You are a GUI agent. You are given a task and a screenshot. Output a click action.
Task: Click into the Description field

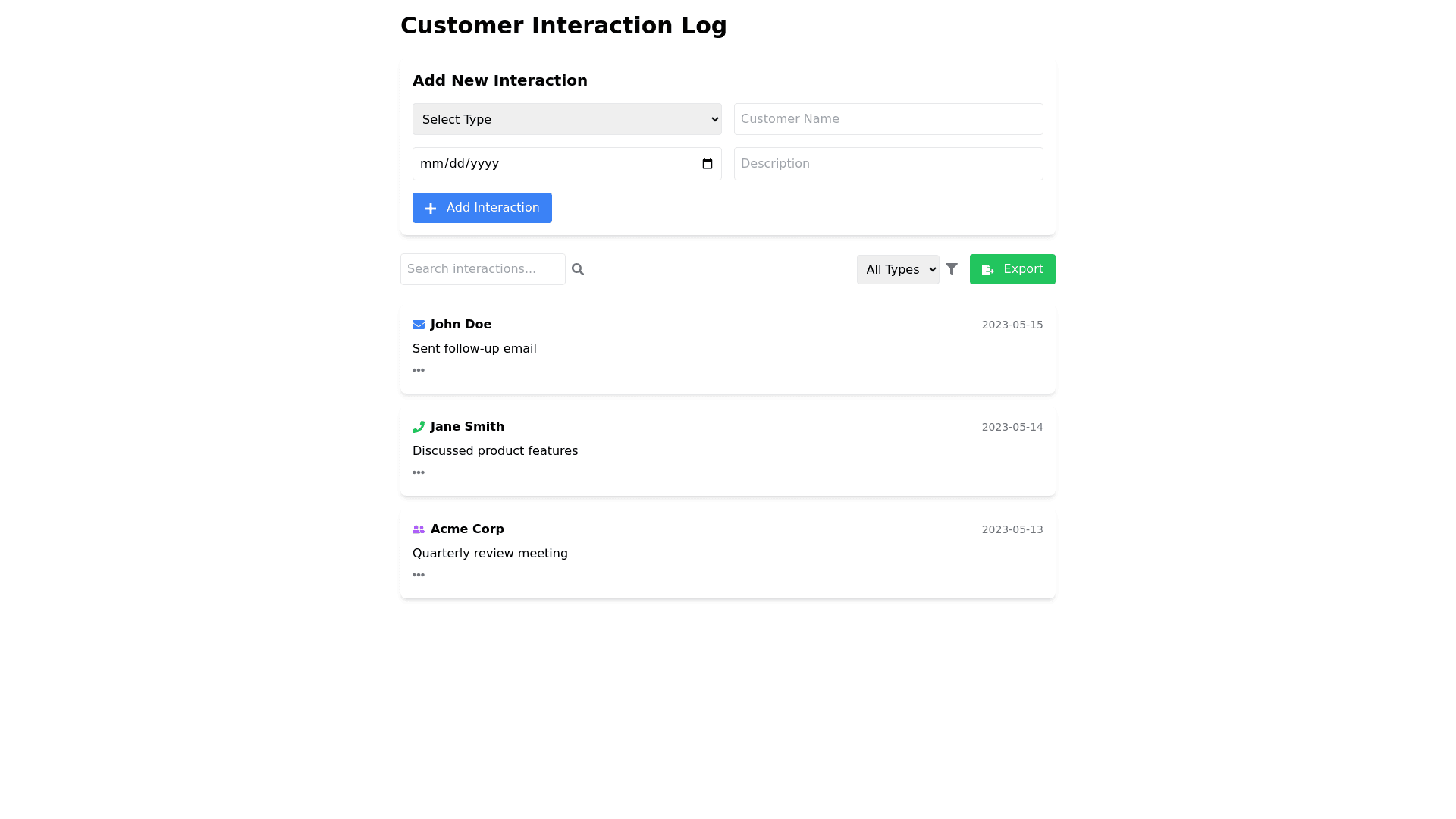888,164
